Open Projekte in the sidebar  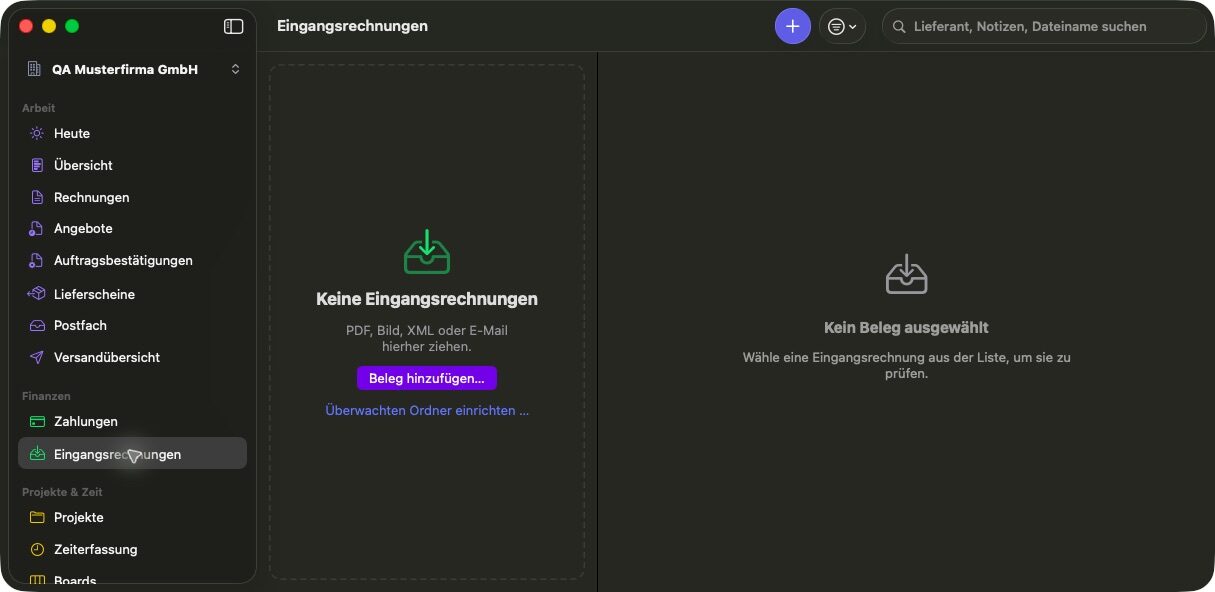point(132,517)
